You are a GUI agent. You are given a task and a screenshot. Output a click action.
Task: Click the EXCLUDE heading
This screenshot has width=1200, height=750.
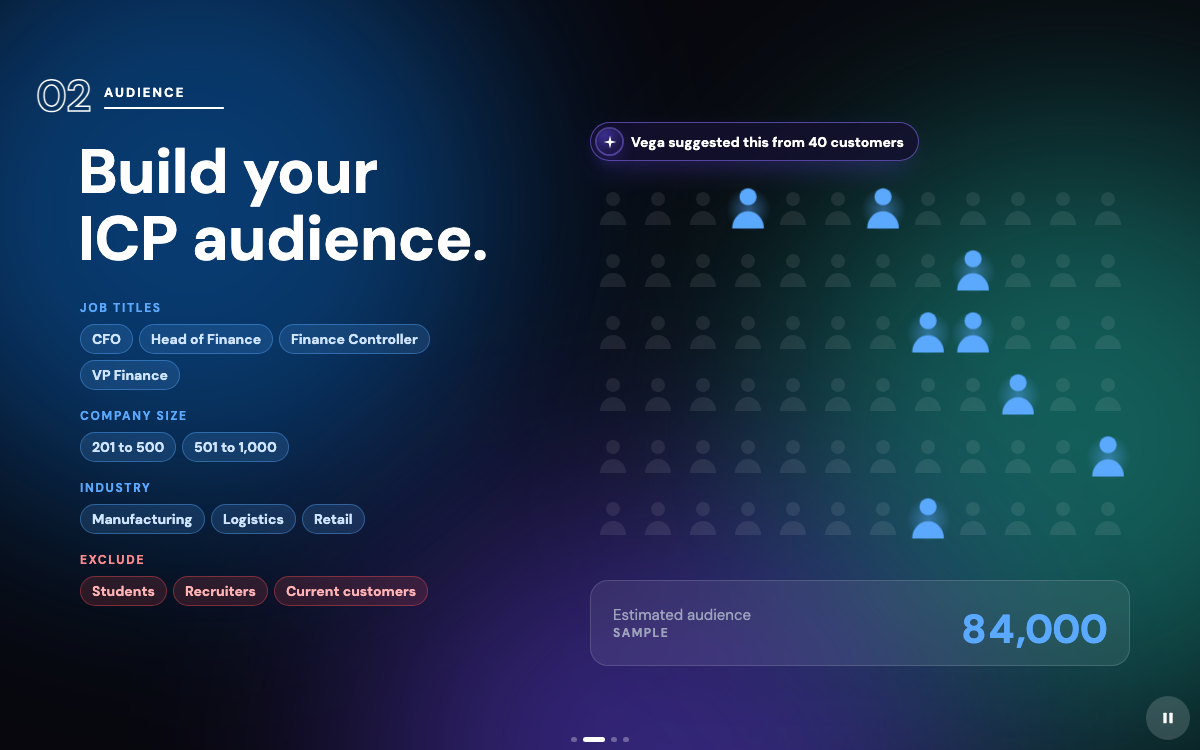click(112, 560)
